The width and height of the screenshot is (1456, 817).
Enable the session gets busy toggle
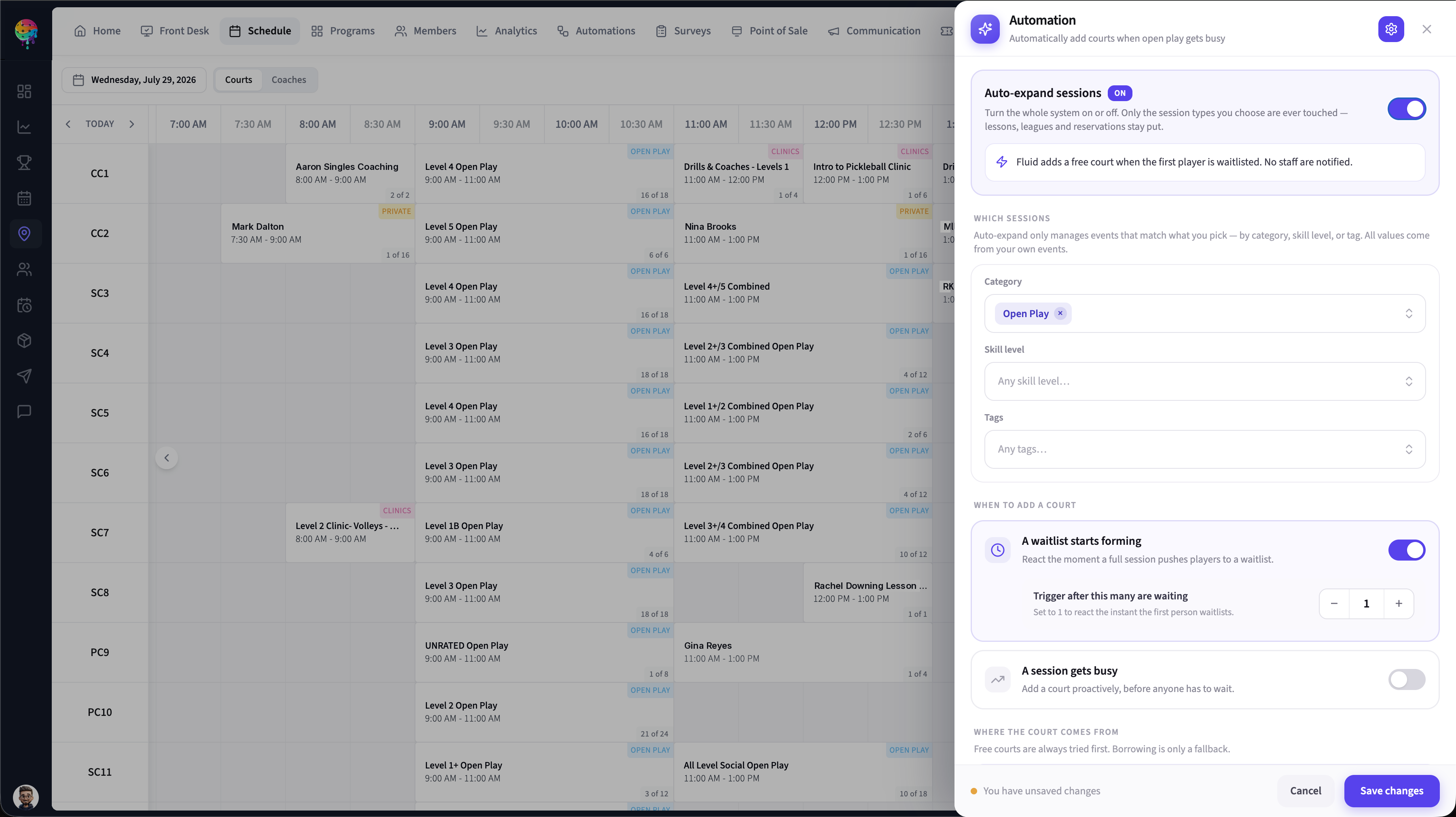point(1406,679)
